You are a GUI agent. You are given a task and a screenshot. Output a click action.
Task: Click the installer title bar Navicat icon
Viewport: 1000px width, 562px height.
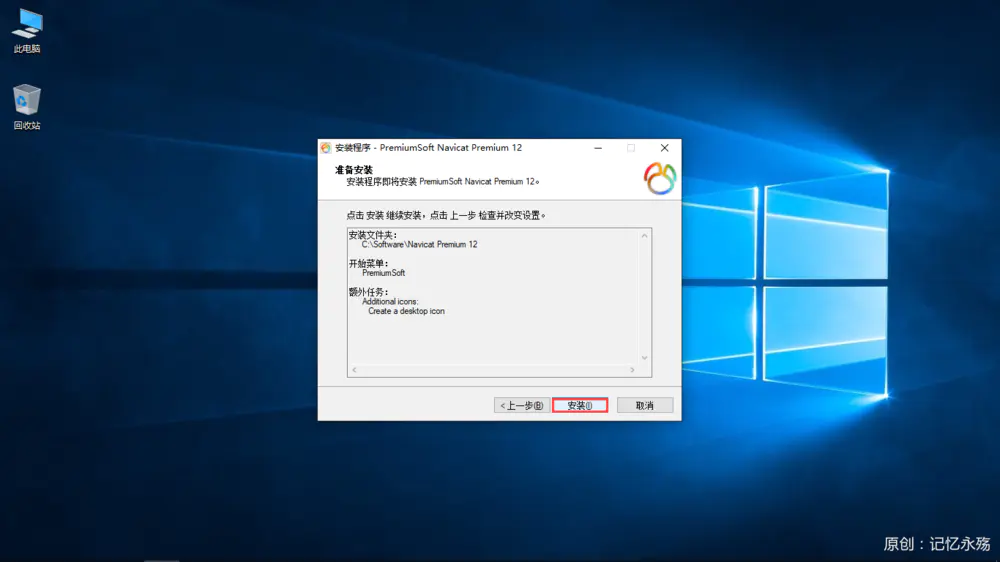pos(326,148)
